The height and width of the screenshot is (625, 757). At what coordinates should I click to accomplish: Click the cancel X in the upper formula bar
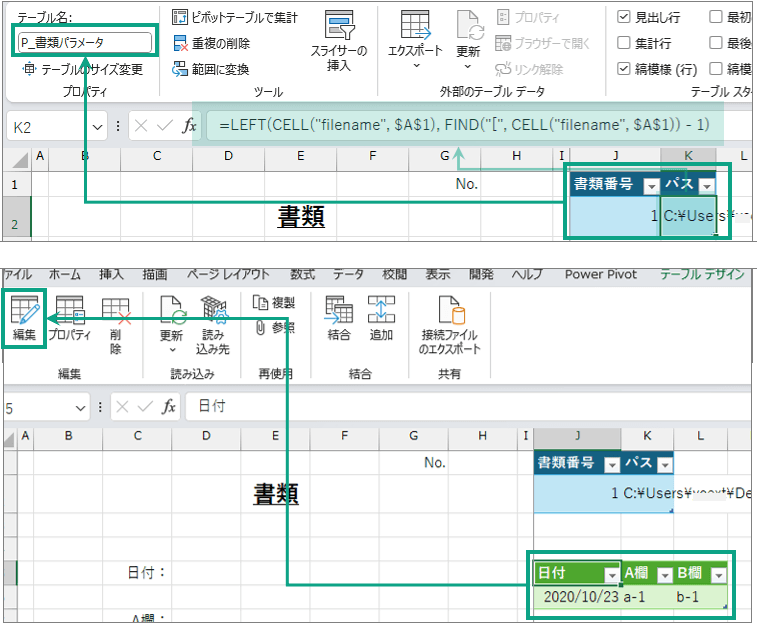141,126
